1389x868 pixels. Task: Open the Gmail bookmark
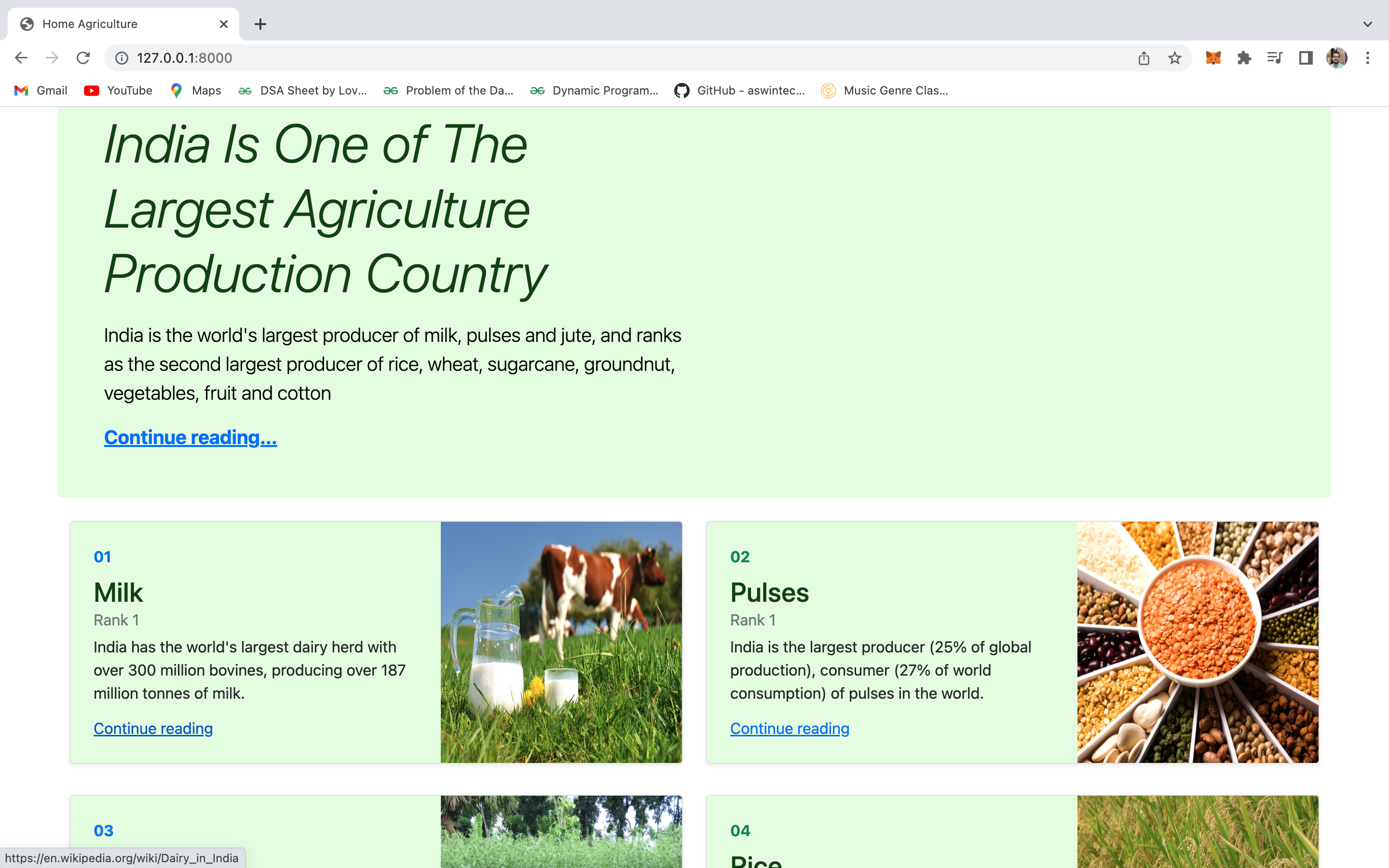[41, 91]
